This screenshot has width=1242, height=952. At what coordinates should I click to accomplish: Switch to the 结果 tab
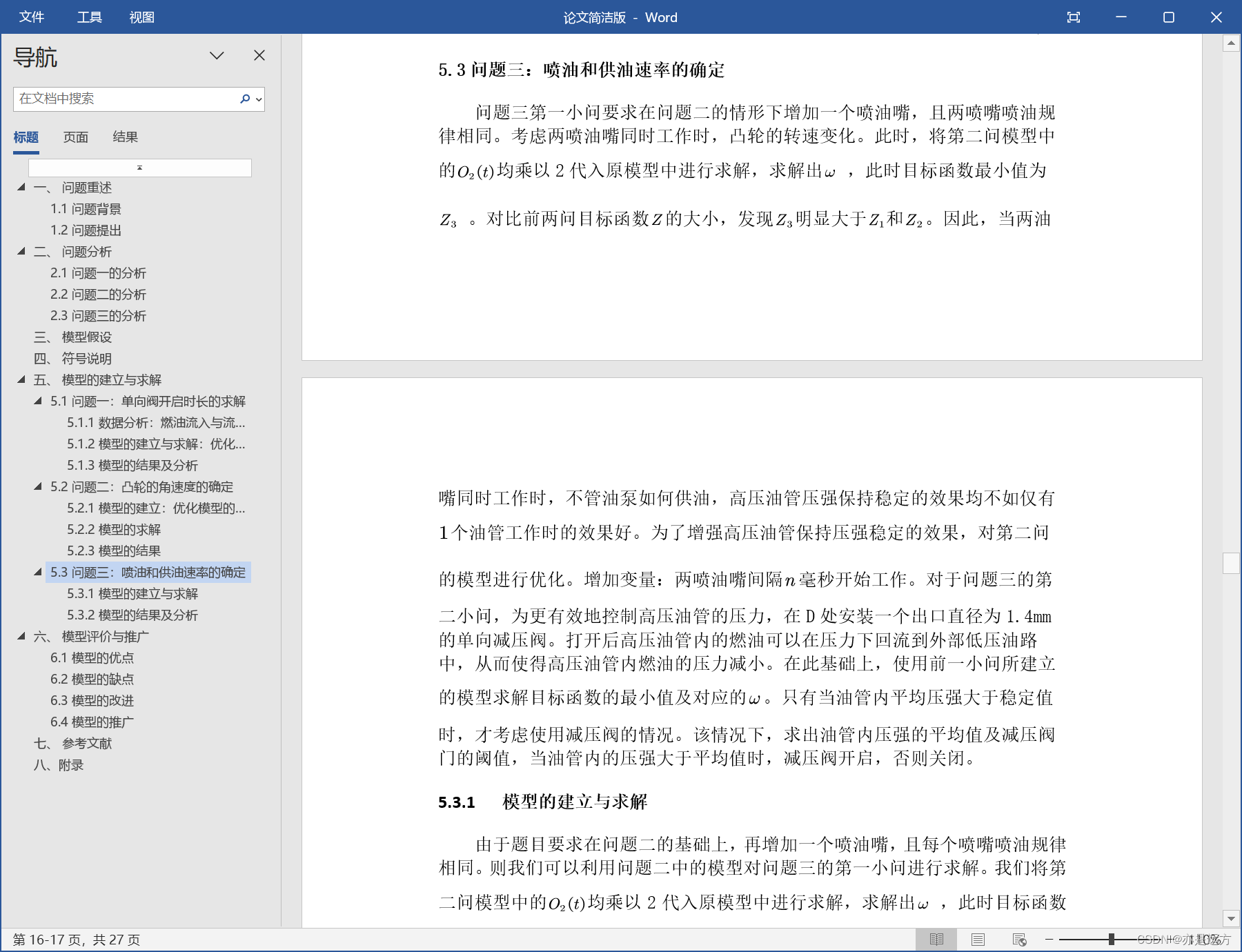click(x=126, y=137)
